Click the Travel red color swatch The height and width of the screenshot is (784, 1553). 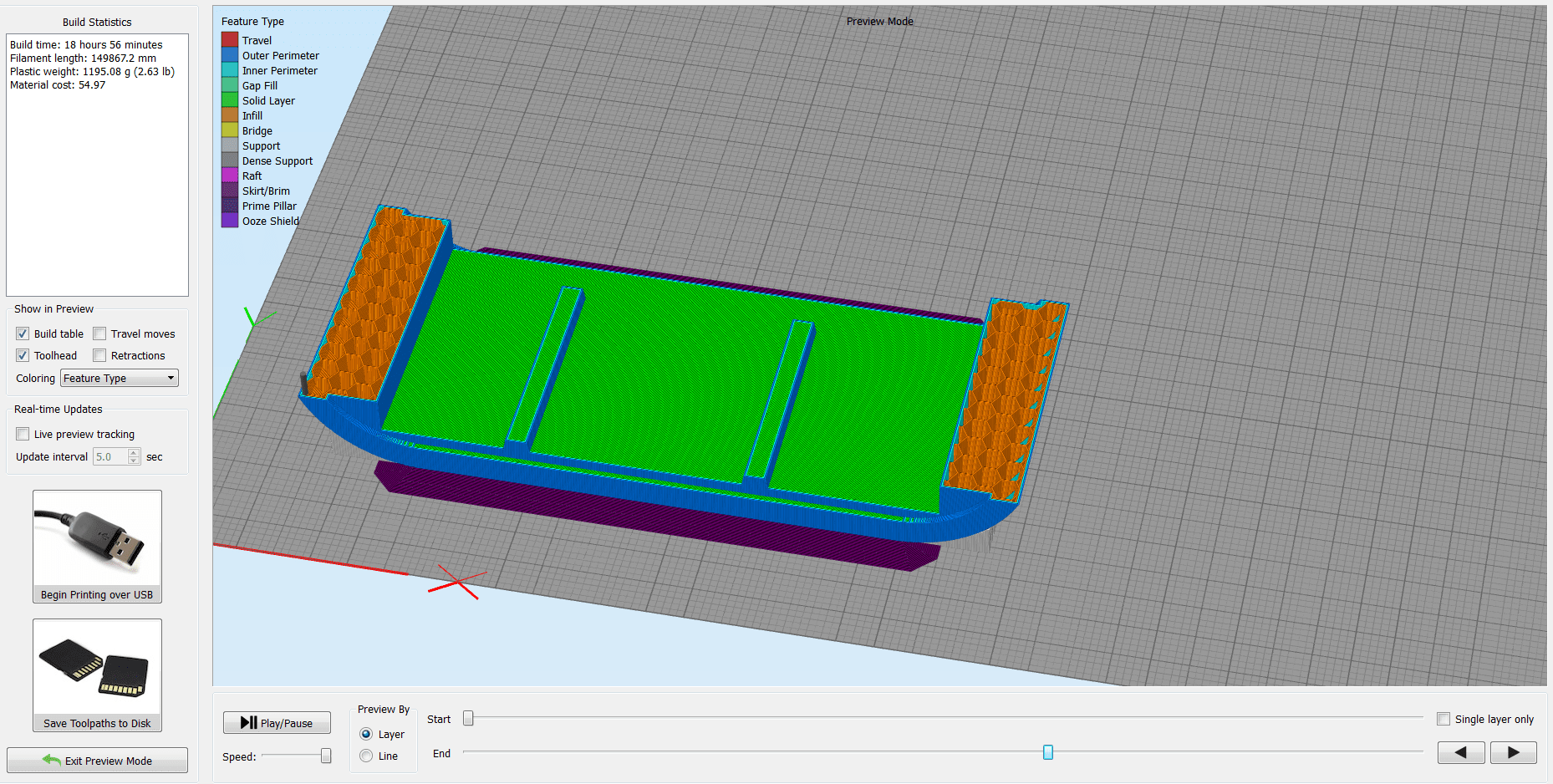(230, 40)
